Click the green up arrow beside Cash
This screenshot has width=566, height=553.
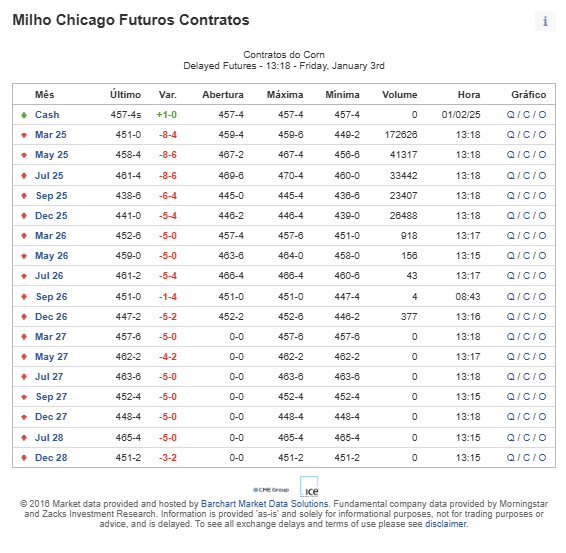[x=24, y=115]
